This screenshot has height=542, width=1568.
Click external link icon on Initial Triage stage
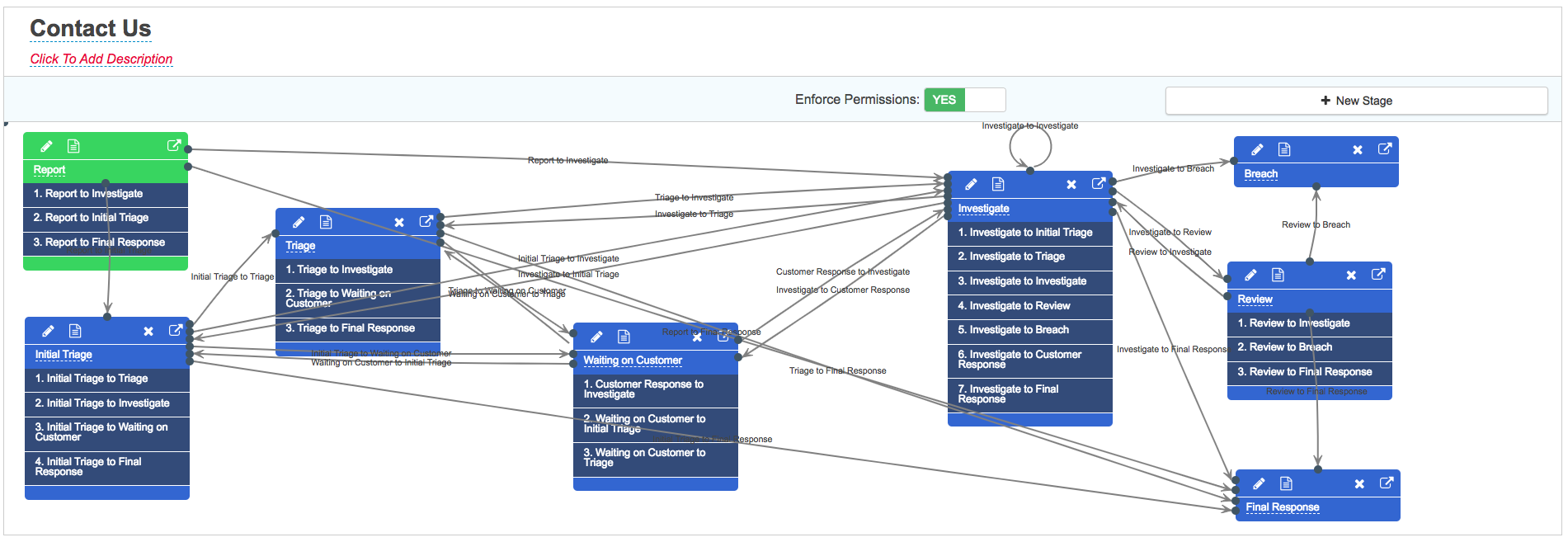(x=176, y=330)
